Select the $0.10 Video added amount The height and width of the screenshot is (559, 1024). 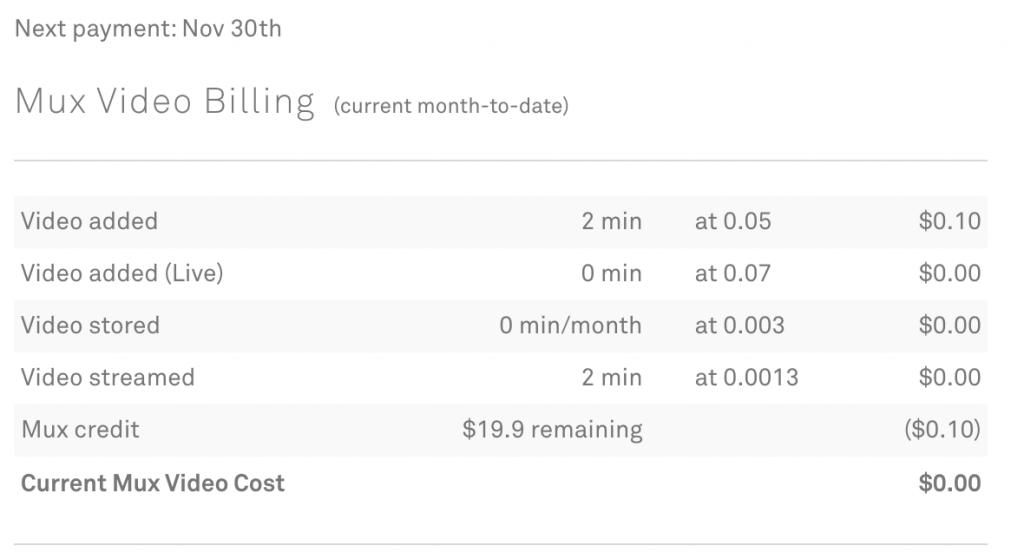tap(950, 221)
